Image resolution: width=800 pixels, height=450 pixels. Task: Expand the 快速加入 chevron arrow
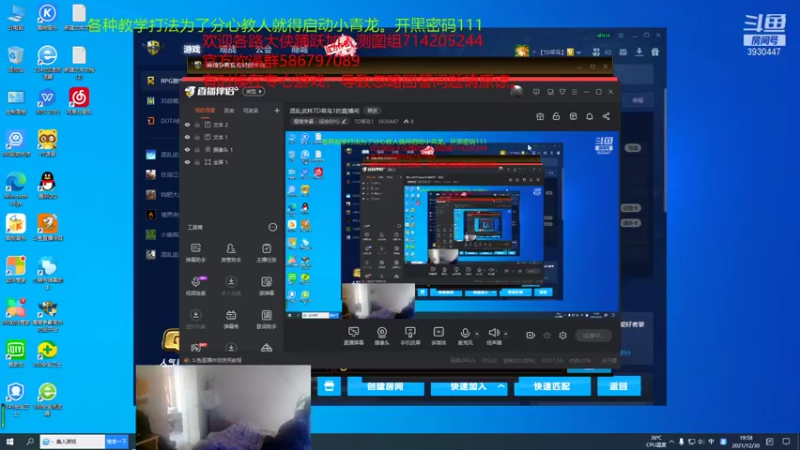point(502,386)
